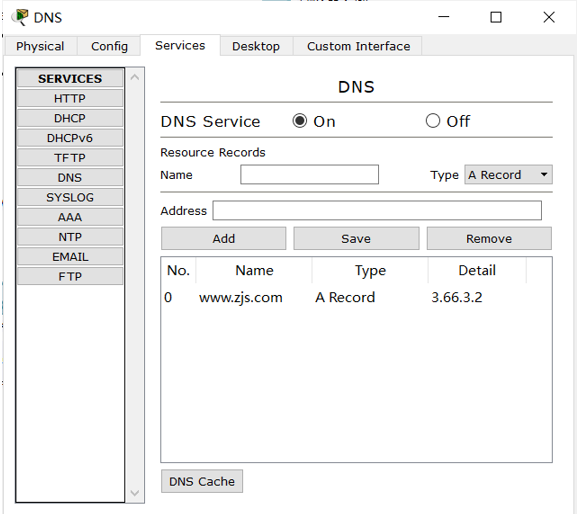Image resolution: width=577 pixels, height=514 pixels.
Task: Open the record Type dropdown
Action: tap(508, 174)
